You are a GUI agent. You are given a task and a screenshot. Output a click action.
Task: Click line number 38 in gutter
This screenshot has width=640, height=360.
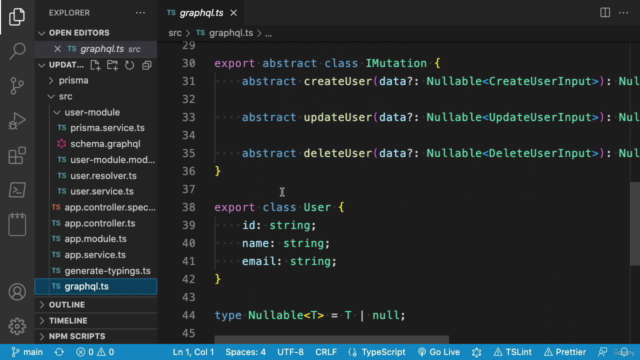[x=189, y=207]
